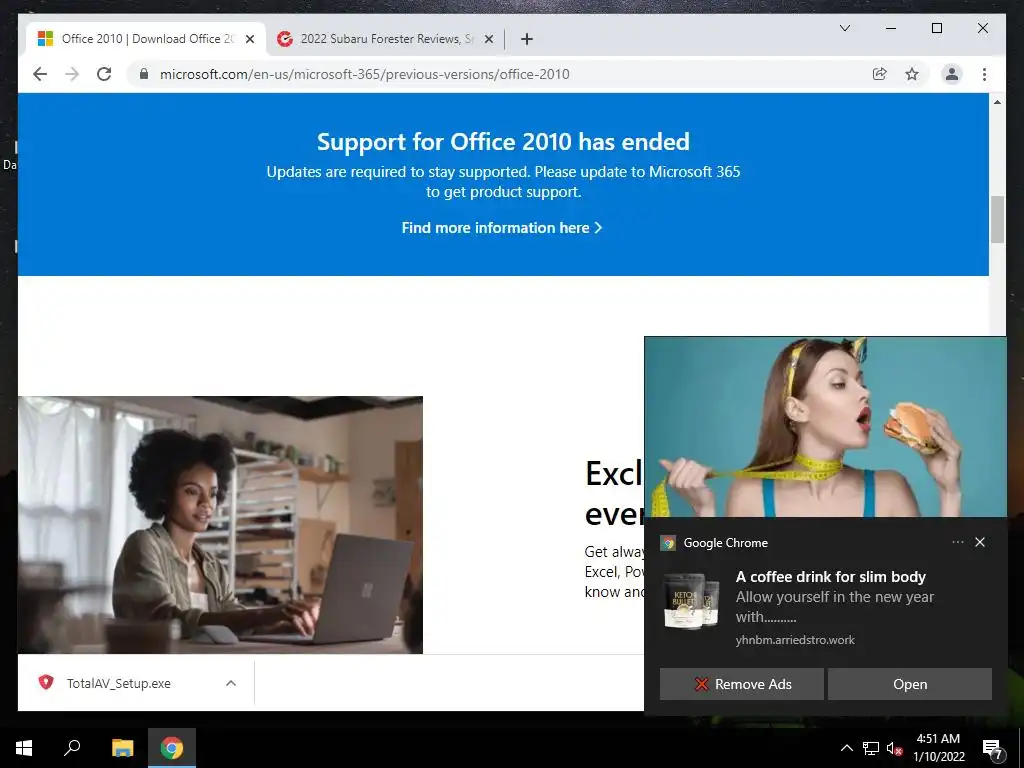
Task: Click the yhnbm.arriedstro.work source text
Action: pyautogui.click(x=795, y=640)
